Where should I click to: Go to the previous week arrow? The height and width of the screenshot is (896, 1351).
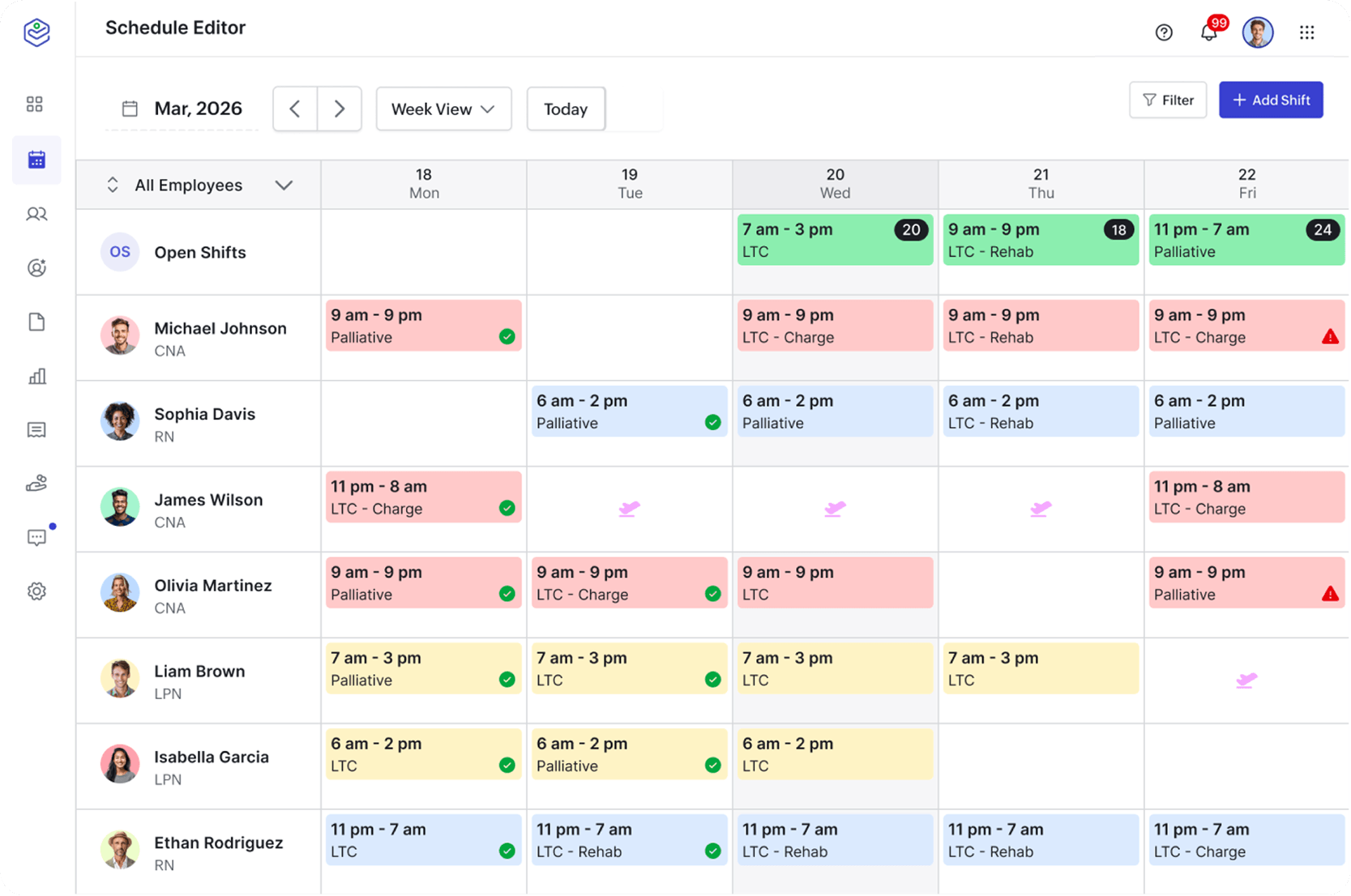tap(295, 109)
